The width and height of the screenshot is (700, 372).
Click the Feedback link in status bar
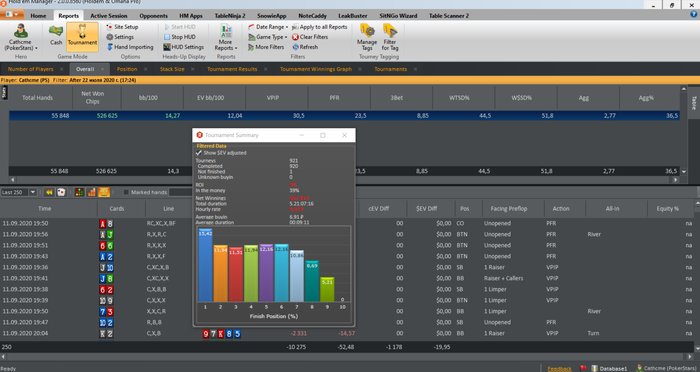[559, 368]
